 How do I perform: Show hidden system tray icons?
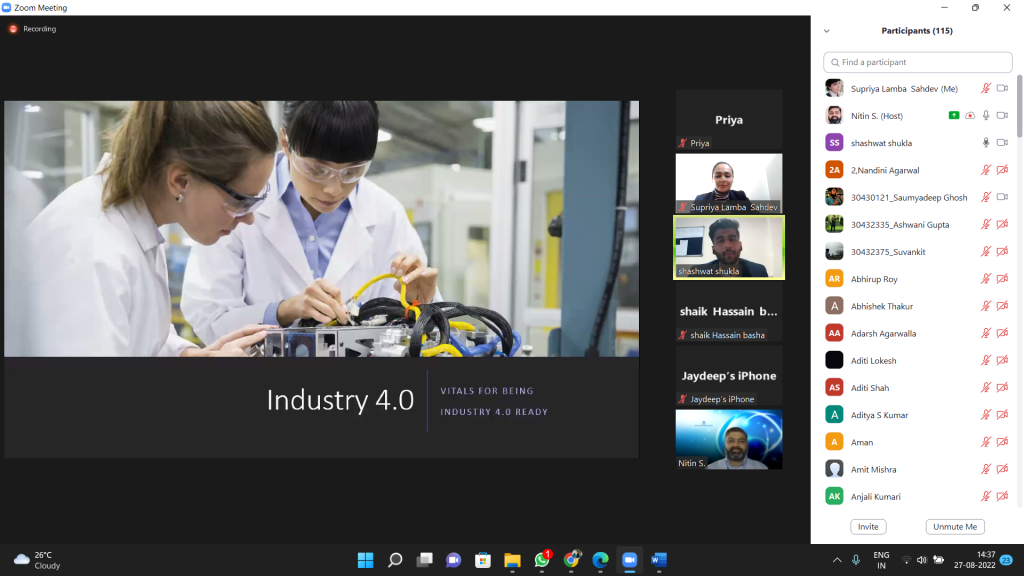[837, 560]
